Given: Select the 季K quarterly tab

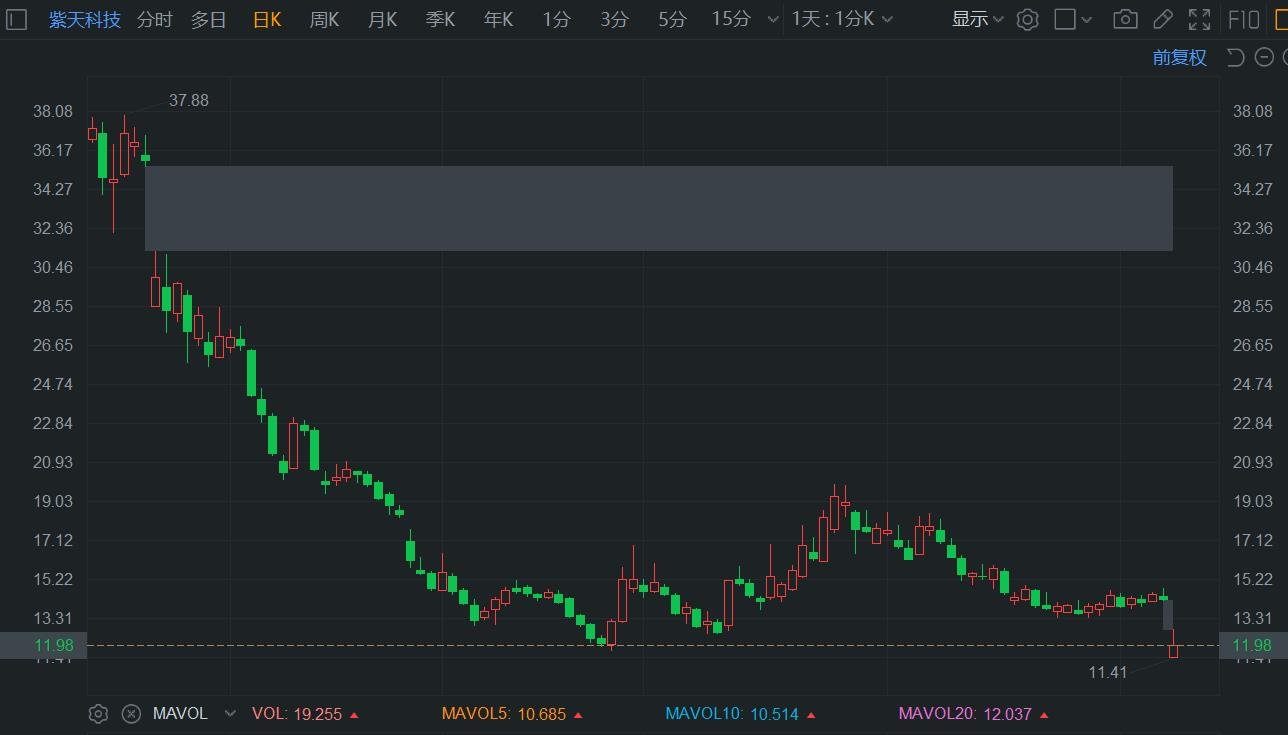Looking at the screenshot, I should pyautogui.click(x=440, y=19).
